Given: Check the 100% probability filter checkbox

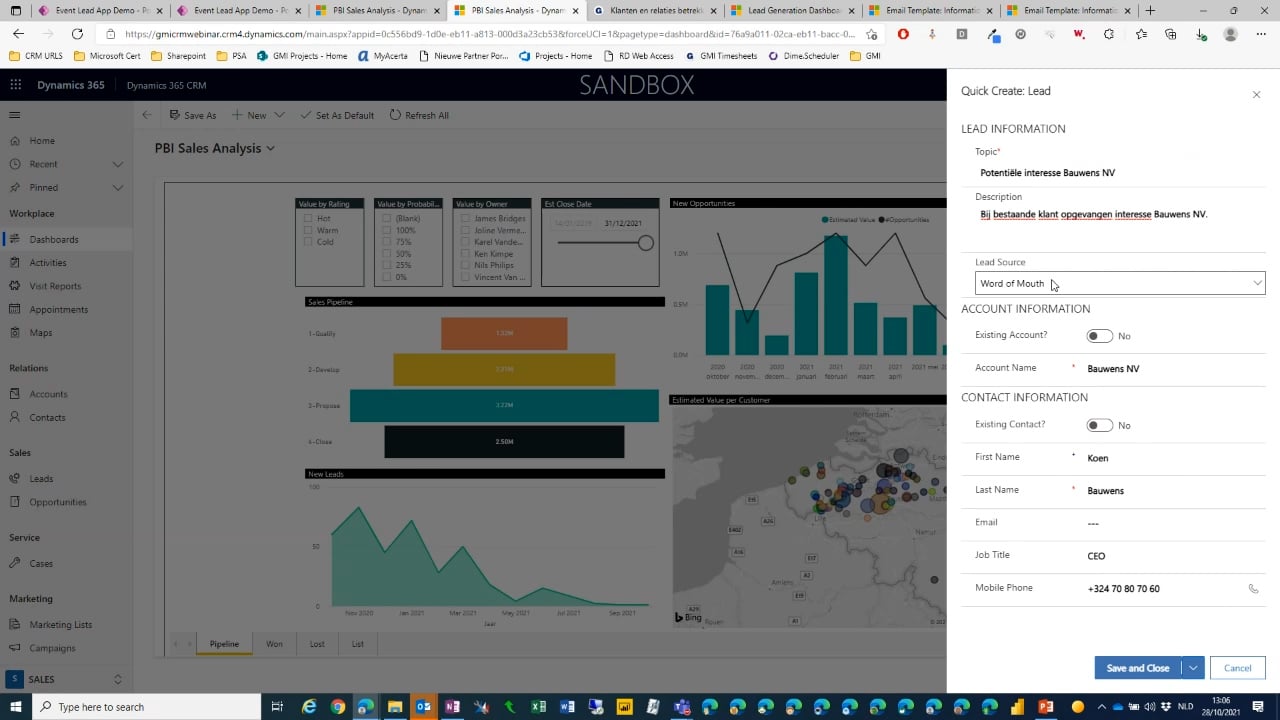Looking at the screenshot, I should pos(387,230).
